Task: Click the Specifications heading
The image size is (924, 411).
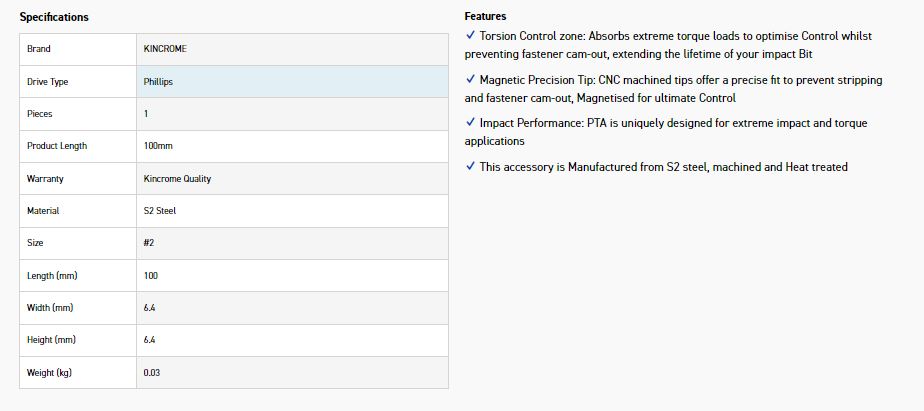Action: point(54,17)
